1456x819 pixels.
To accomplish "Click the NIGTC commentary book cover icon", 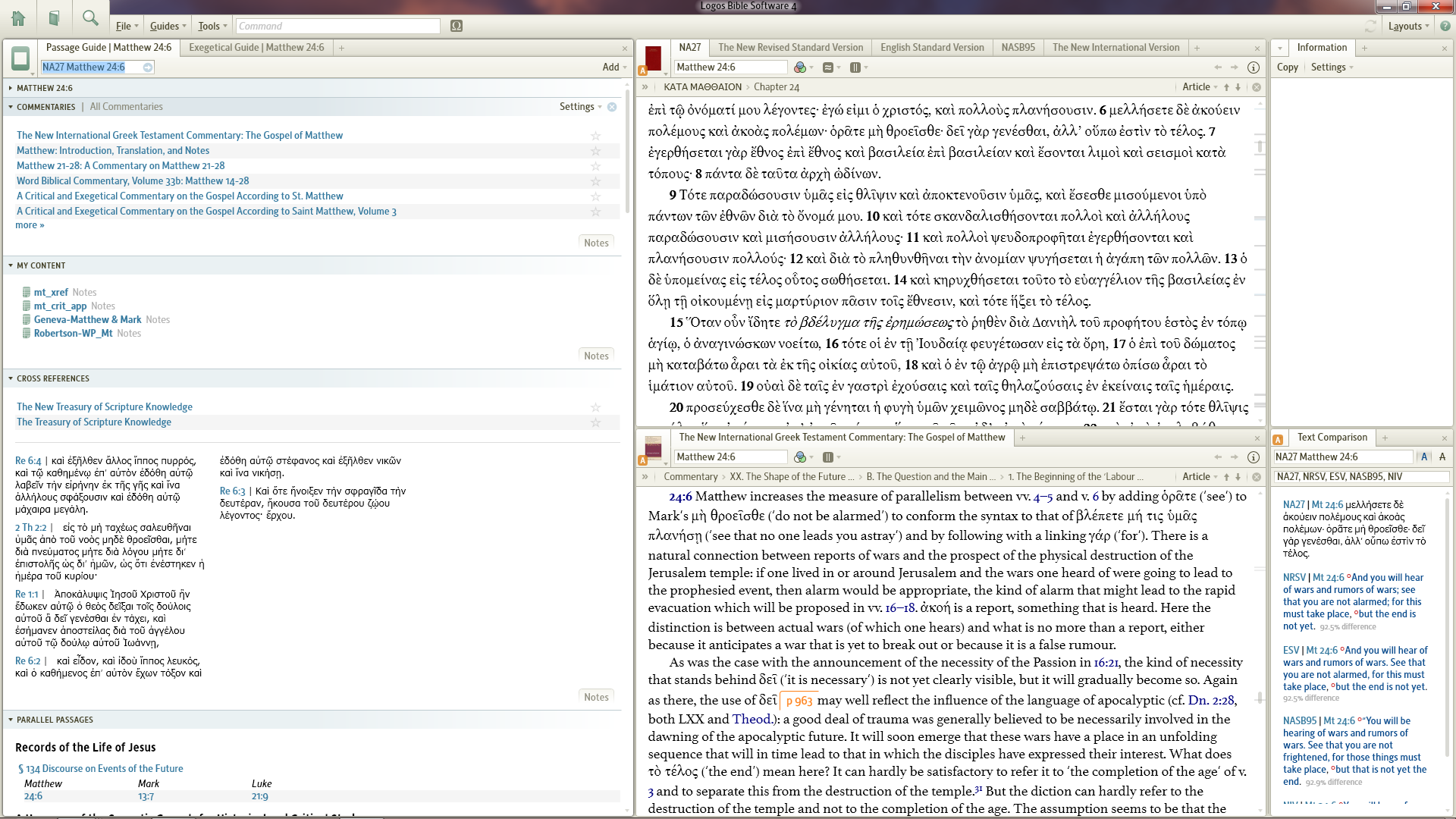I will pos(653,448).
